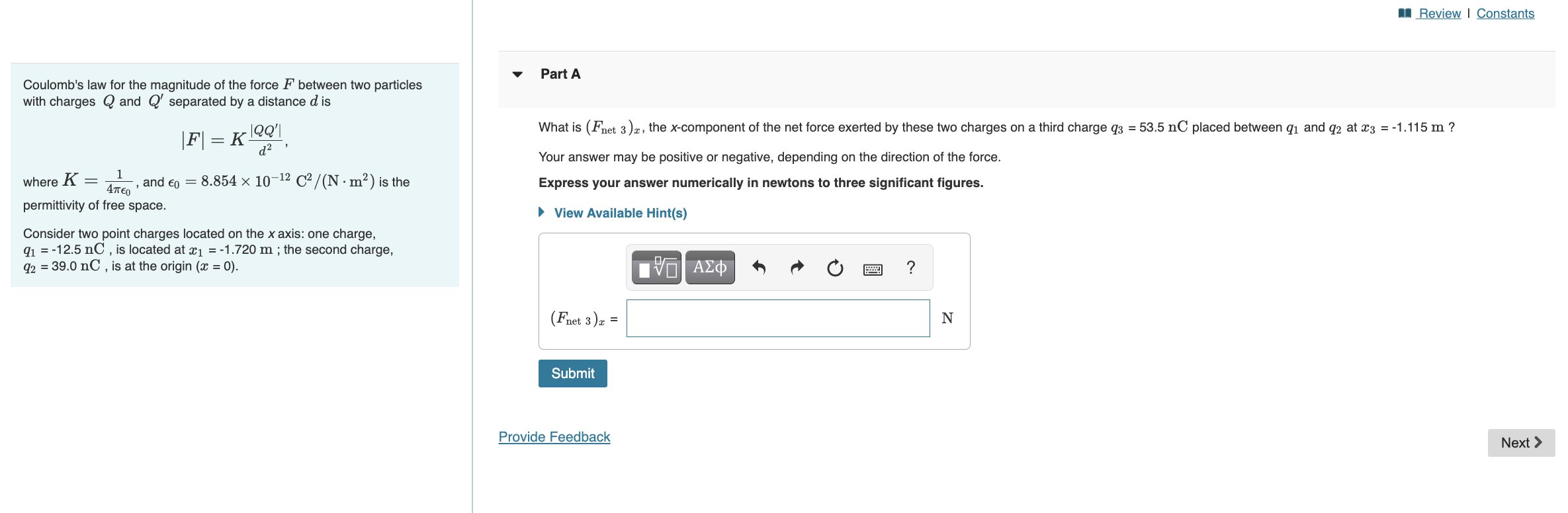Viewport: 1568px width, 513px height.
Task: Click the Next button
Action: [1520, 442]
